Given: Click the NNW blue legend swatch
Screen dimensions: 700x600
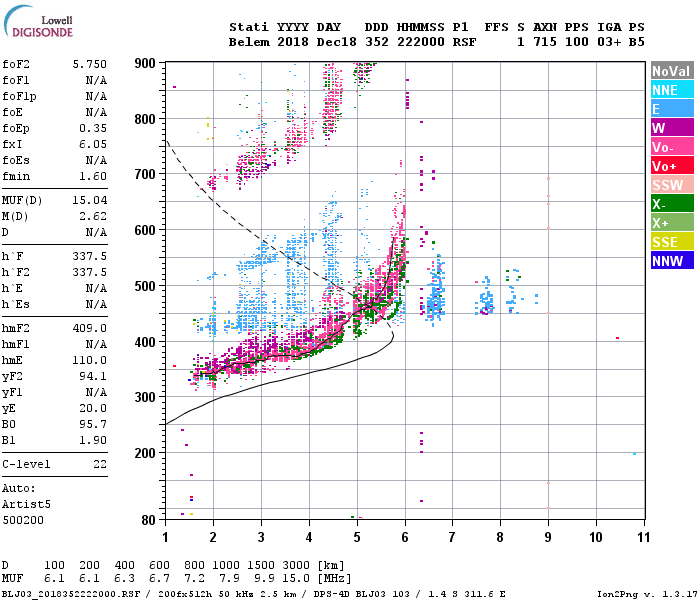Looking at the screenshot, I should 672,261.
